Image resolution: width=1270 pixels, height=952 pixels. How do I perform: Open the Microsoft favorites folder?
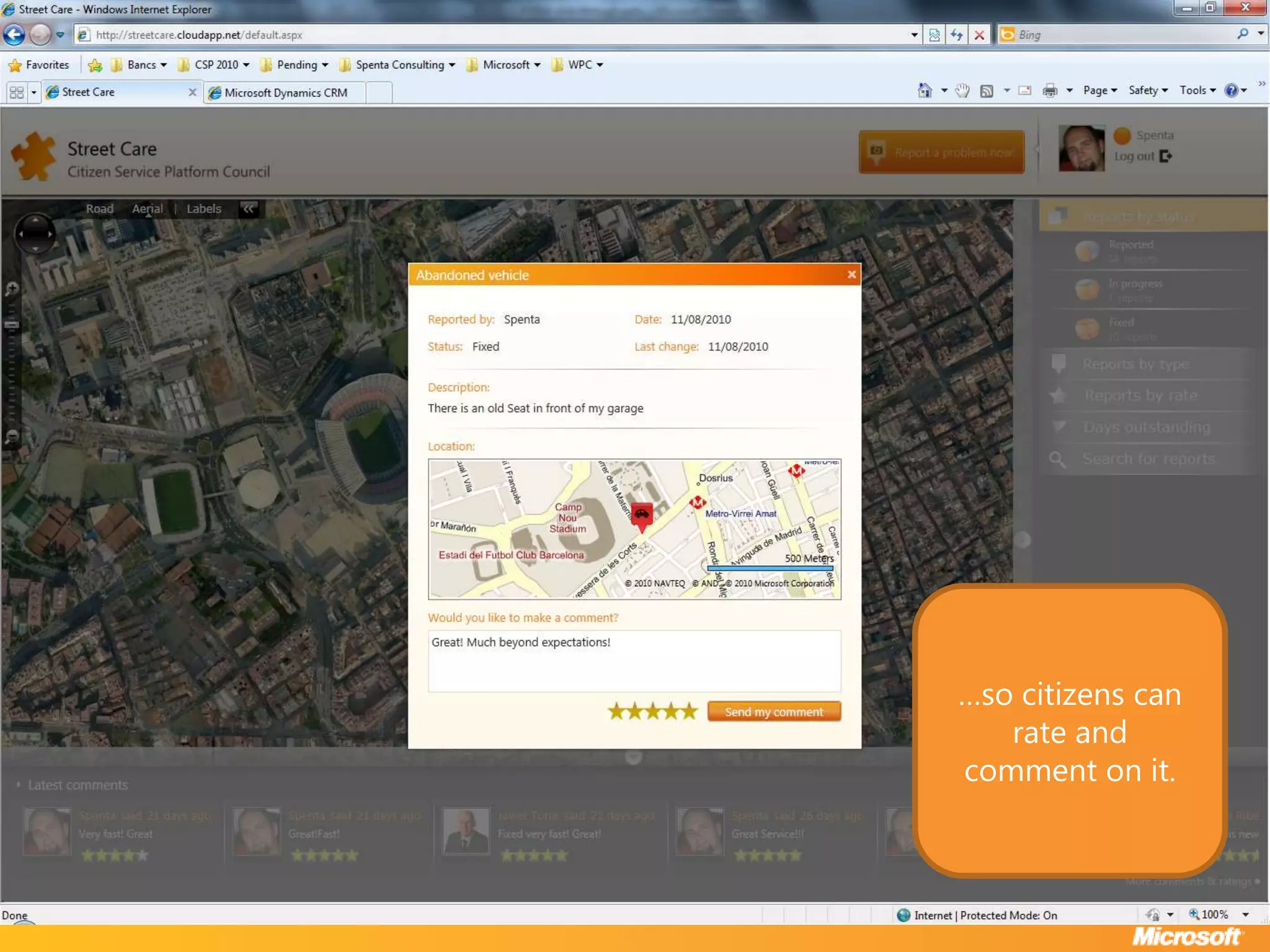point(503,64)
